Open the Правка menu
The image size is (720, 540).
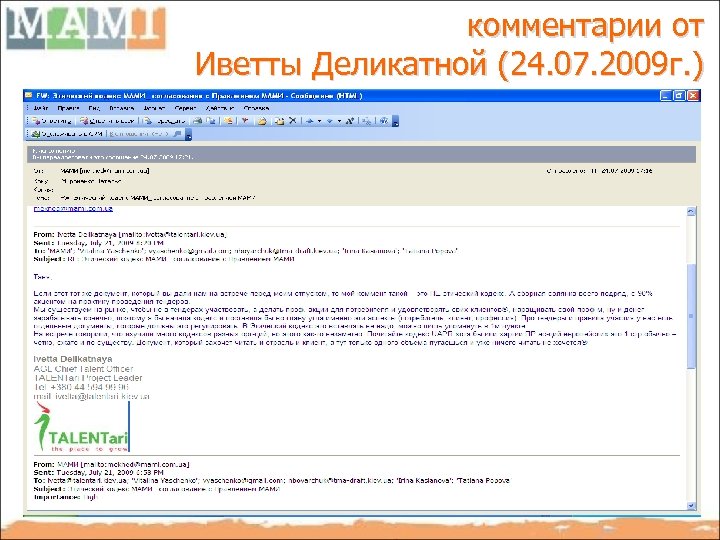tap(68, 108)
